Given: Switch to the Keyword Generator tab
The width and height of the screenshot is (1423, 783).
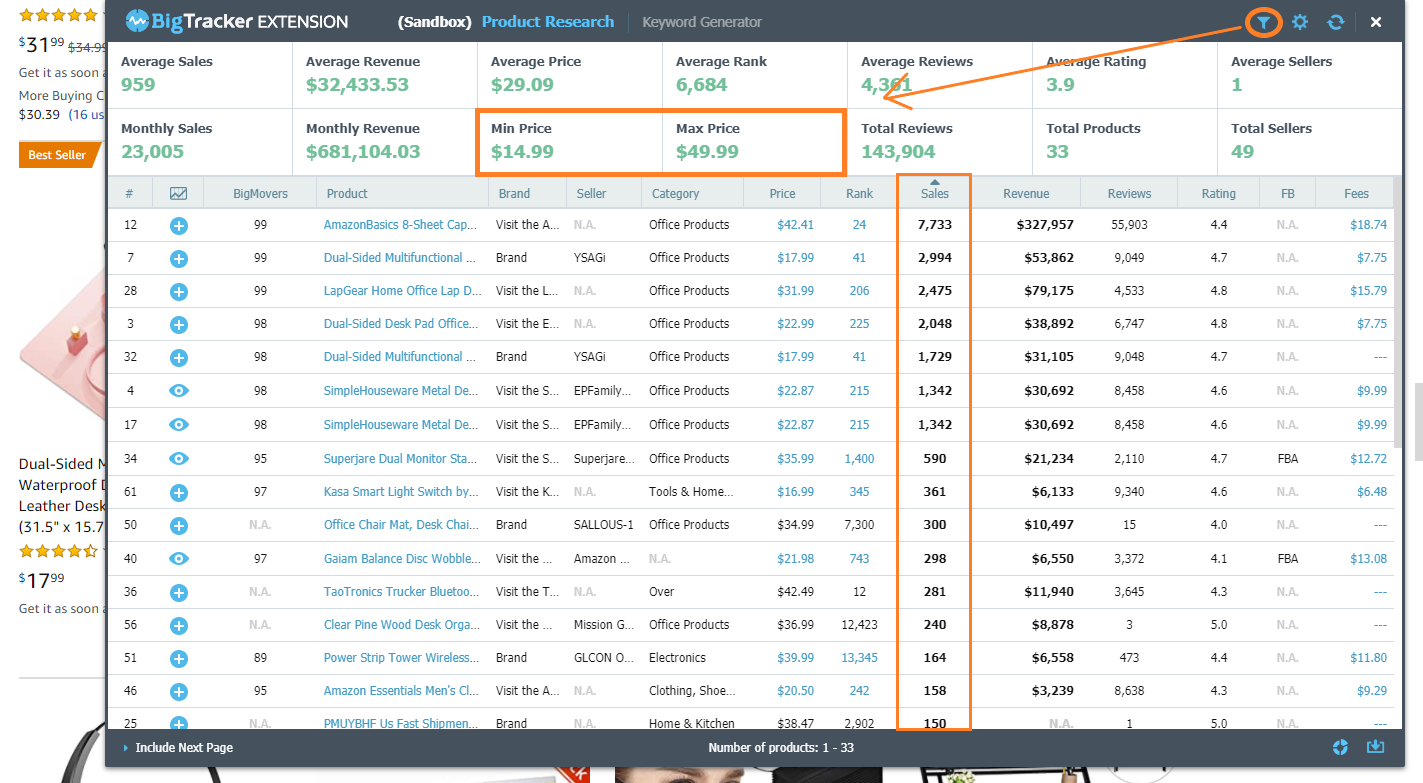Looking at the screenshot, I should (702, 22).
